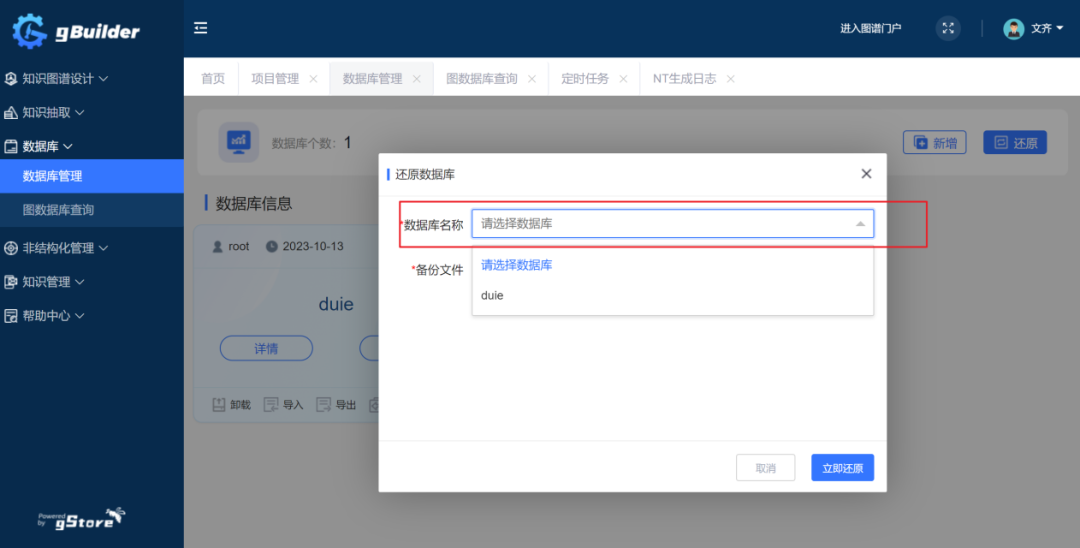Collapse dropdown via select arrow icon

[860, 224]
